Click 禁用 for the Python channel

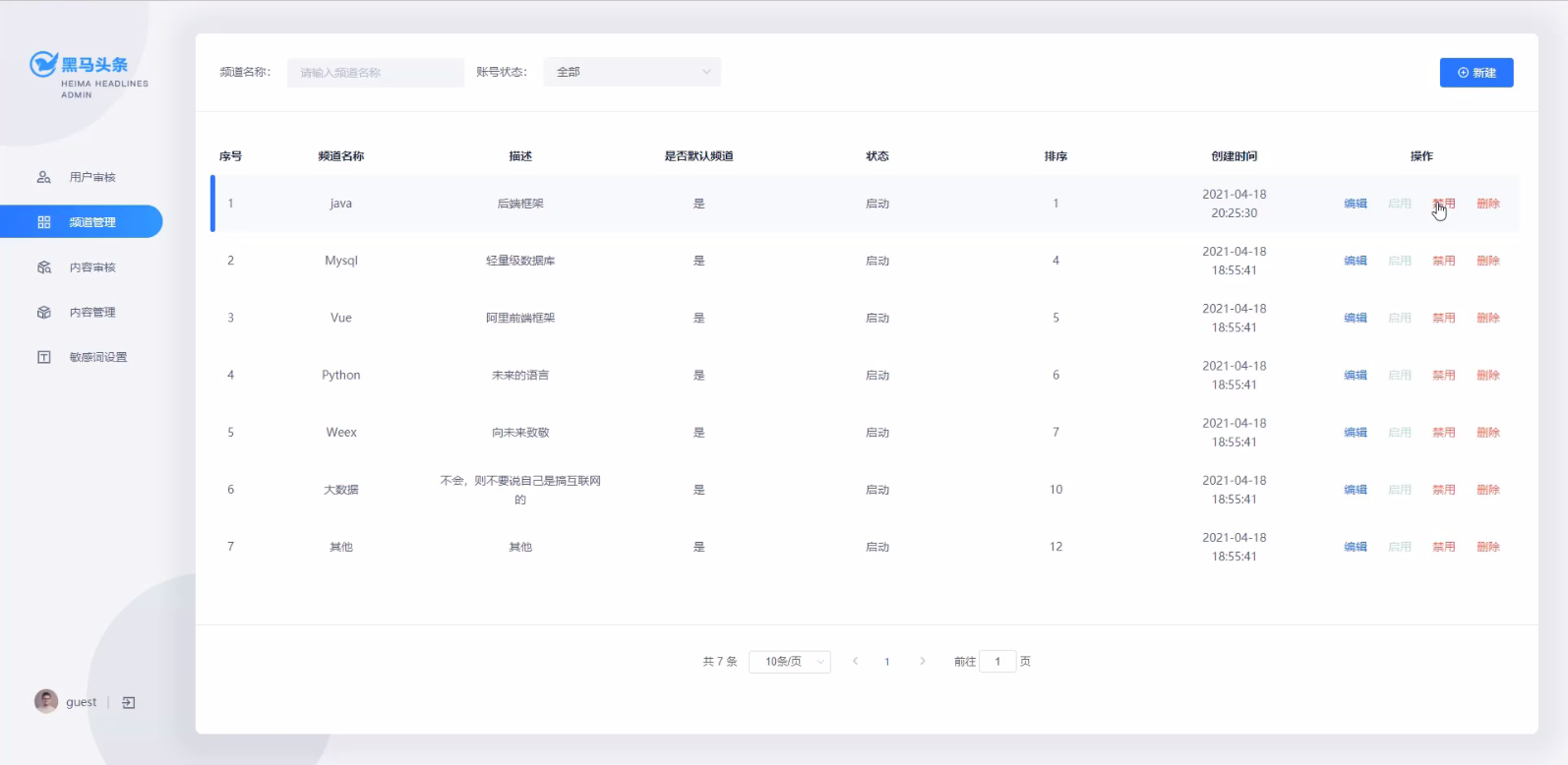click(1444, 375)
